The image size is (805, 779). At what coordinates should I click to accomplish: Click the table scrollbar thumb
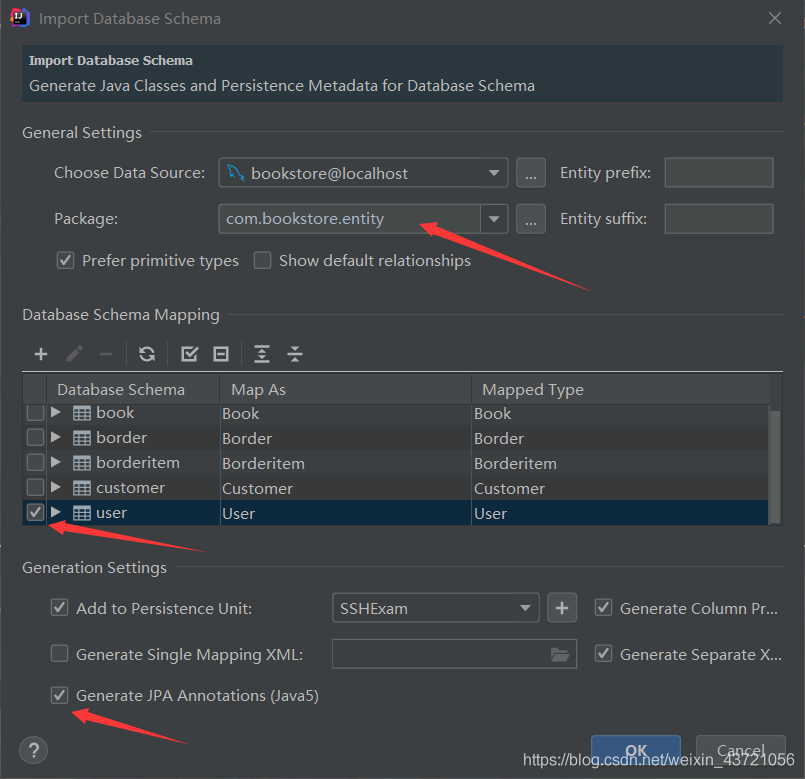click(x=775, y=466)
